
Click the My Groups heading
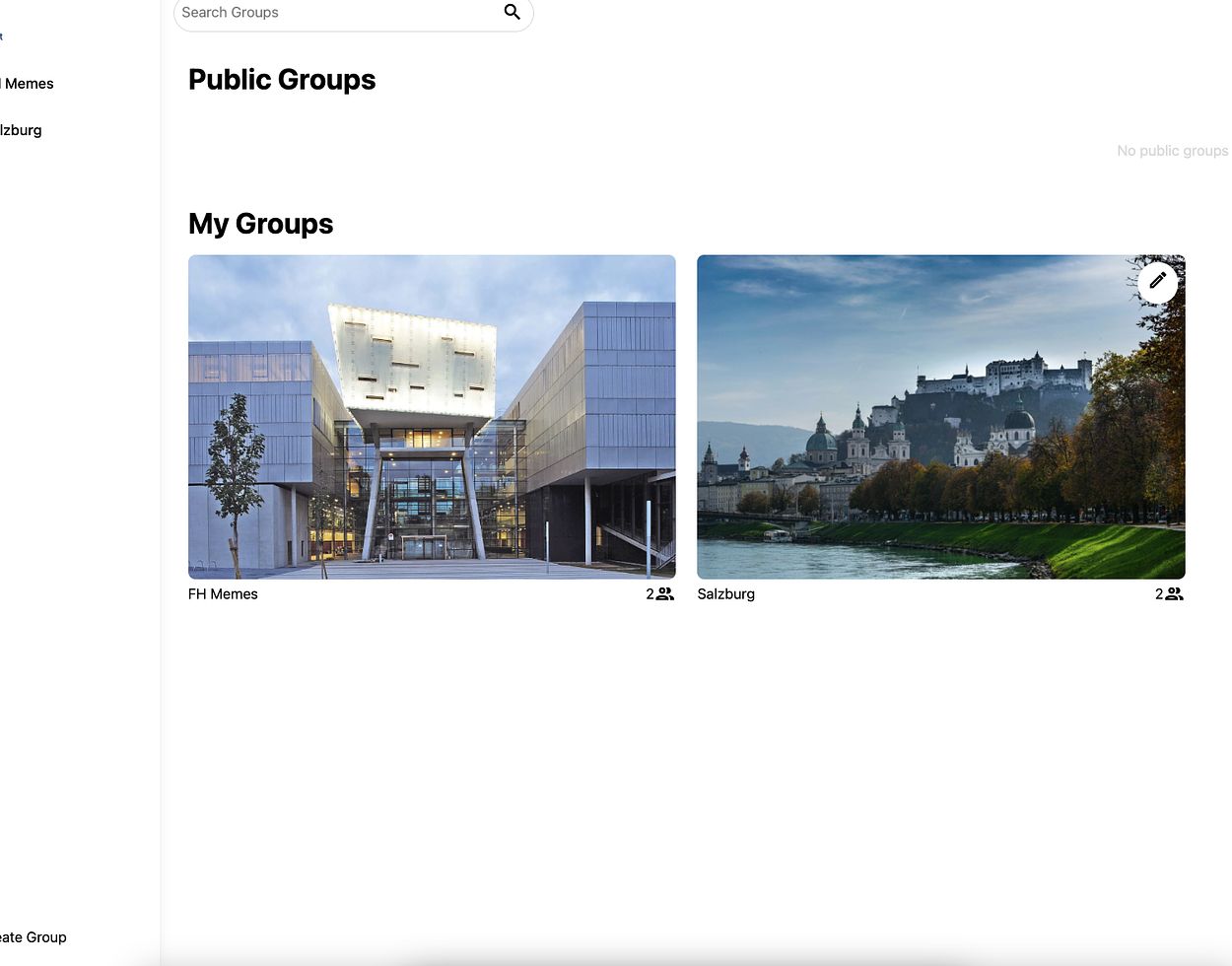pyautogui.click(x=260, y=224)
